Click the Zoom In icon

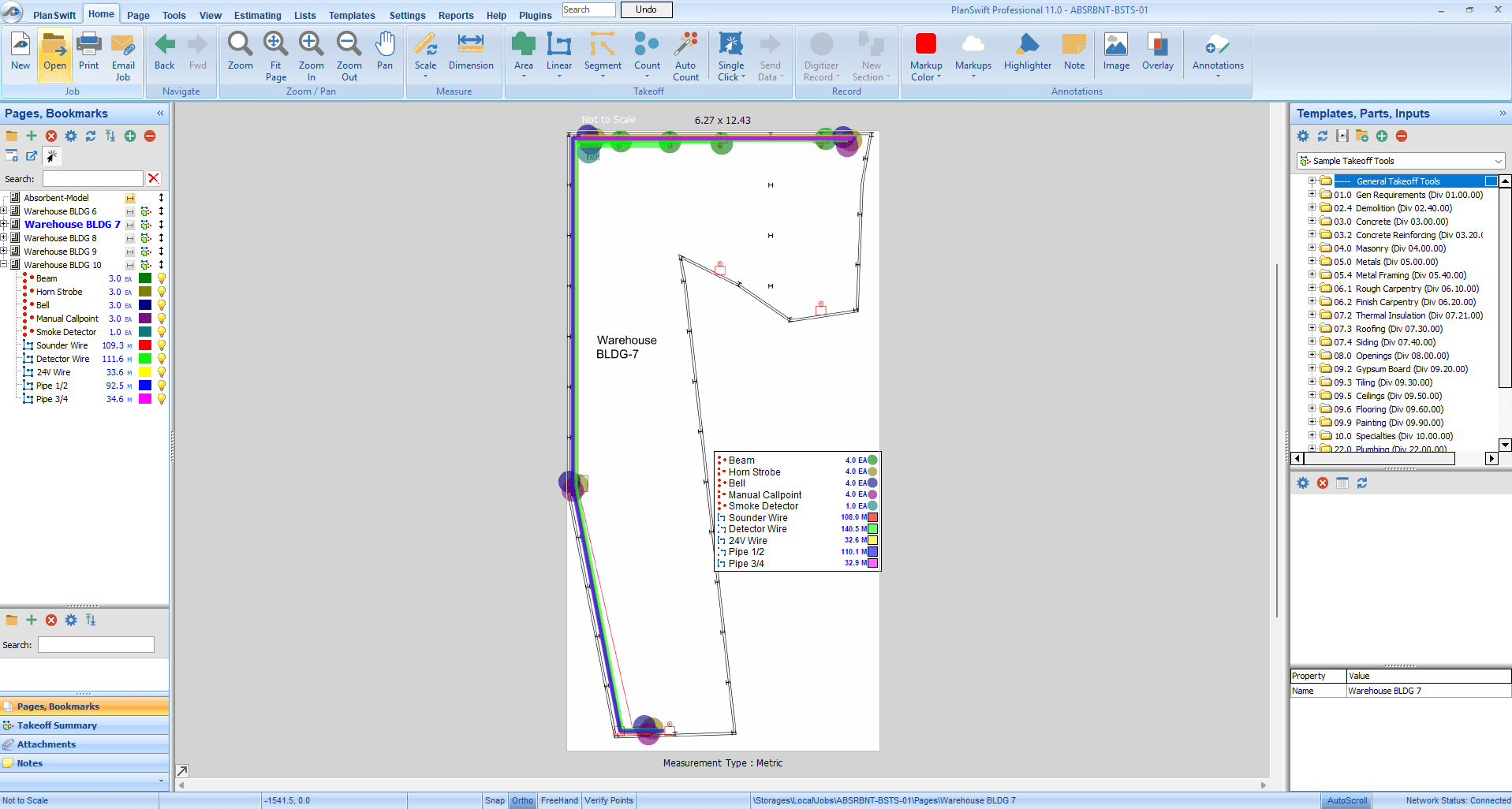[x=312, y=57]
